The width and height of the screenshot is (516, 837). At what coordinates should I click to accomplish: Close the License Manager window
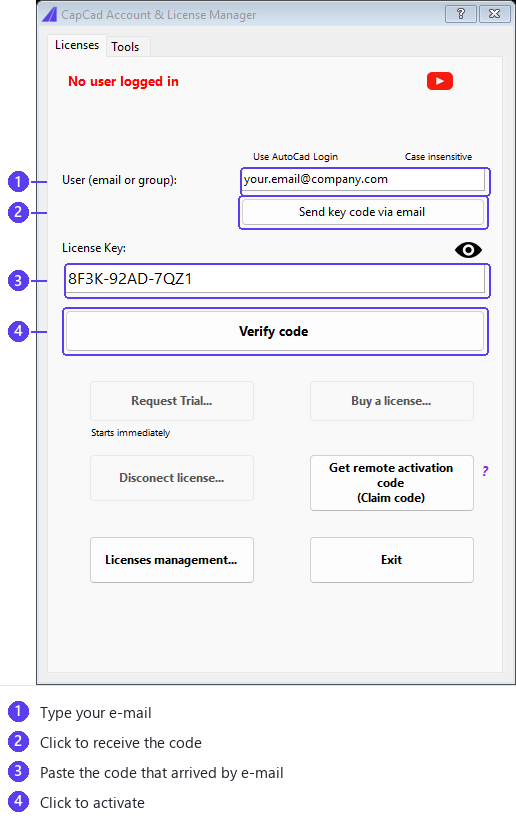tap(494, 14)
